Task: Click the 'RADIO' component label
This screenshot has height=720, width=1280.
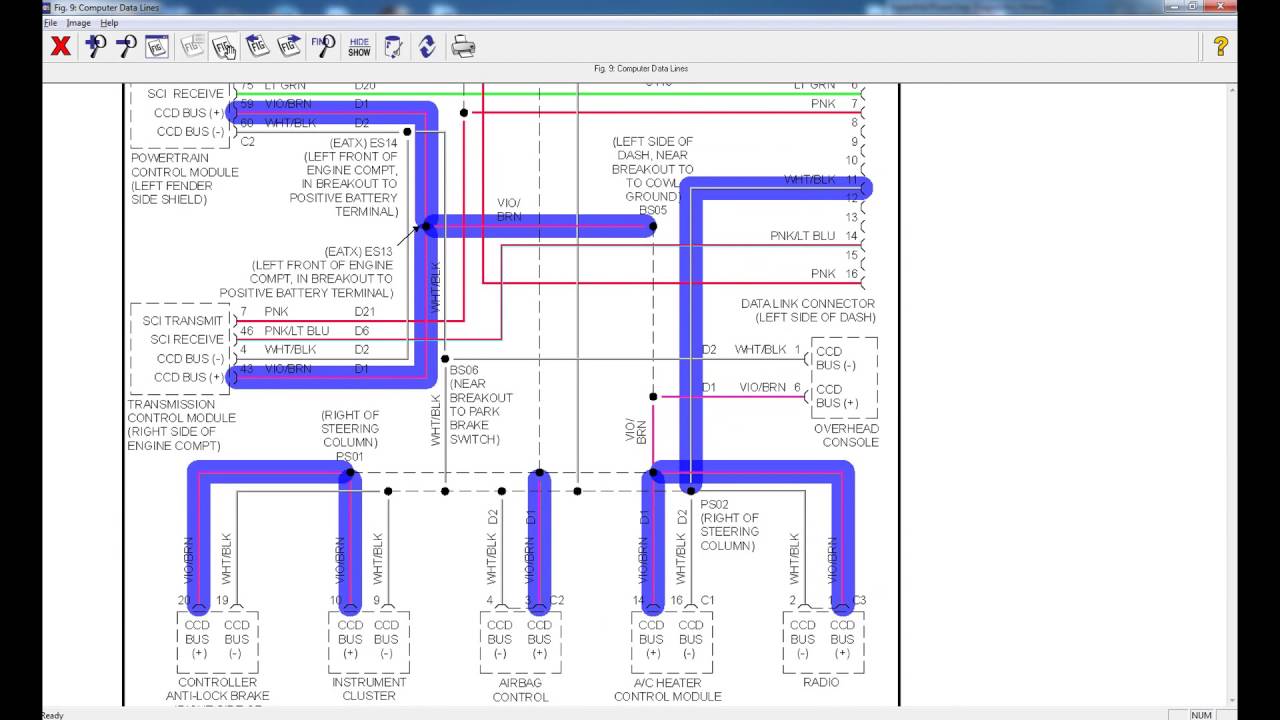Action: (822, 682)
